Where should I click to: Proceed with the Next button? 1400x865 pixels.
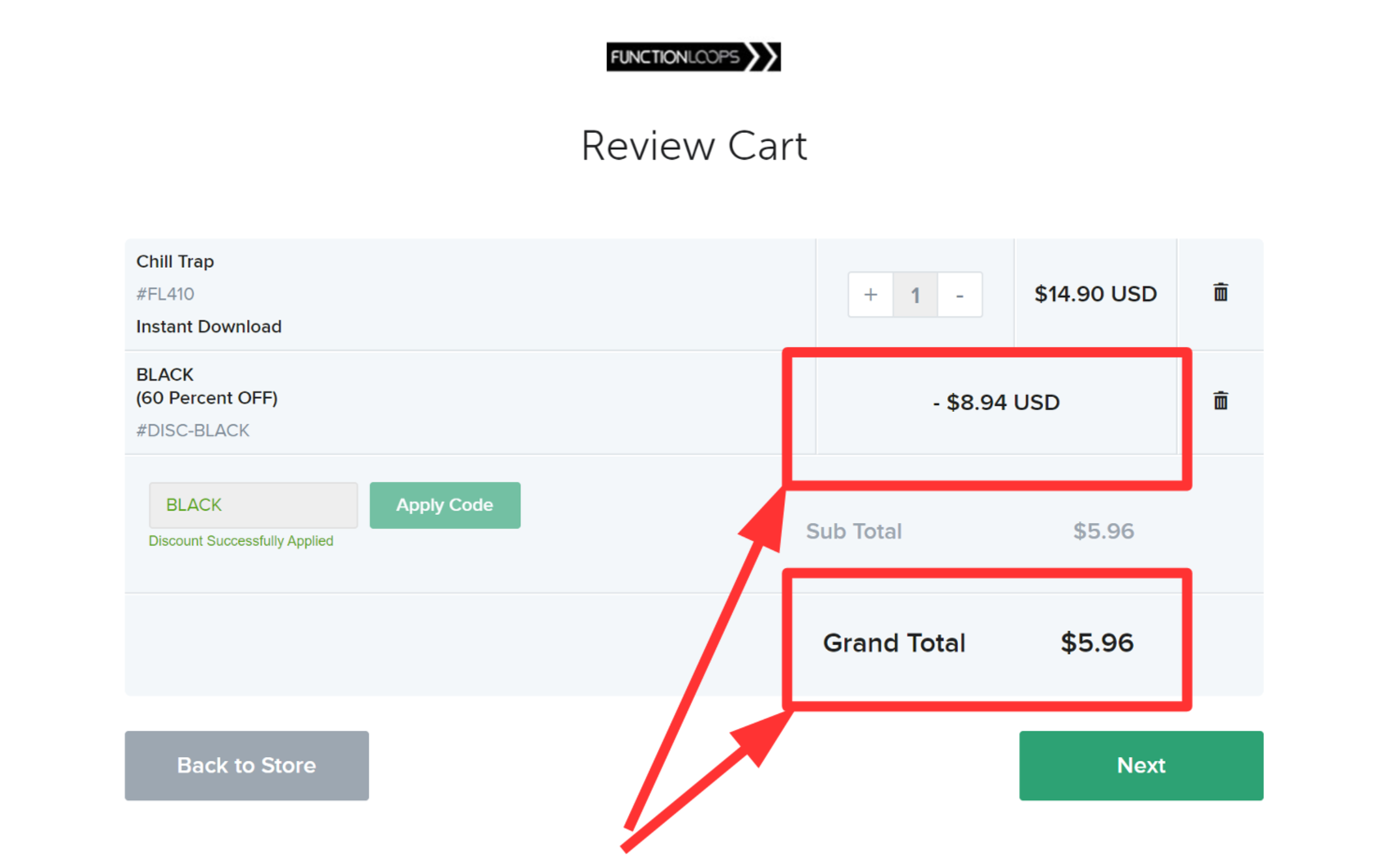1140,765
